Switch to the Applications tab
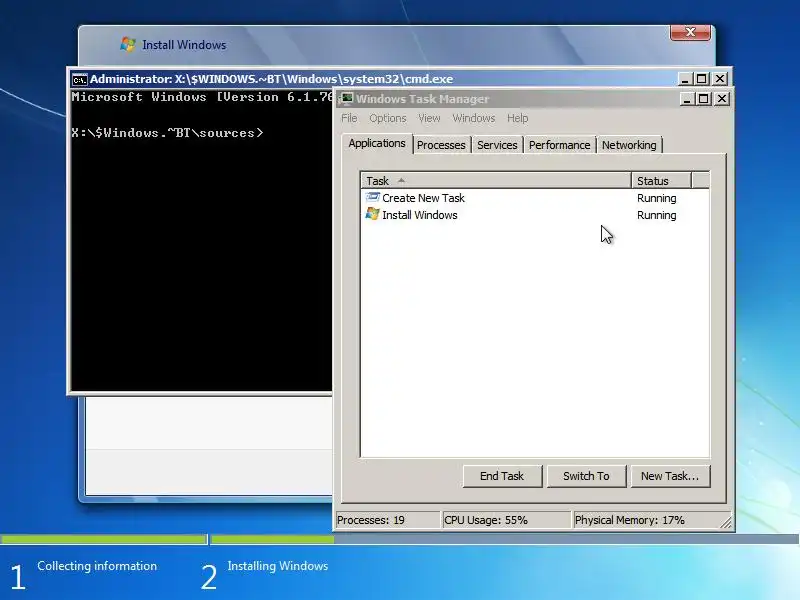Screen dimensions: 800x600 377,143
